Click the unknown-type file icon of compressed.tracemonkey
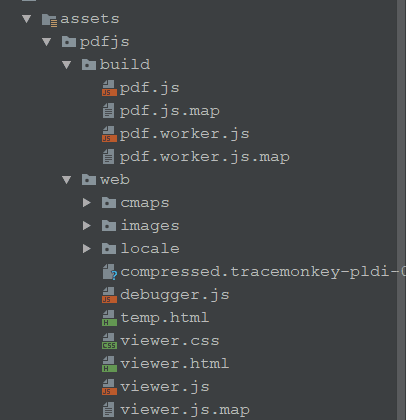Screen dimensions: 406x420 110,272
